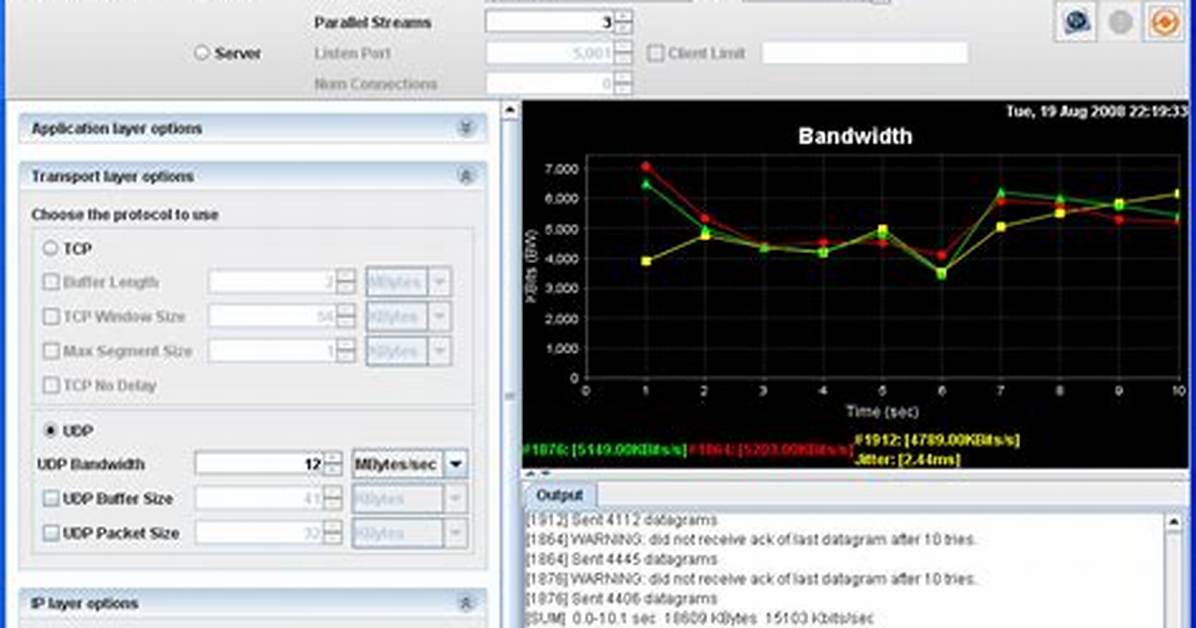Viewport: 1196px width, 628px height.
Task: Open the UDP Buffer Size unit dropdown
Action: pyautogui.click(x=455, y=499)
